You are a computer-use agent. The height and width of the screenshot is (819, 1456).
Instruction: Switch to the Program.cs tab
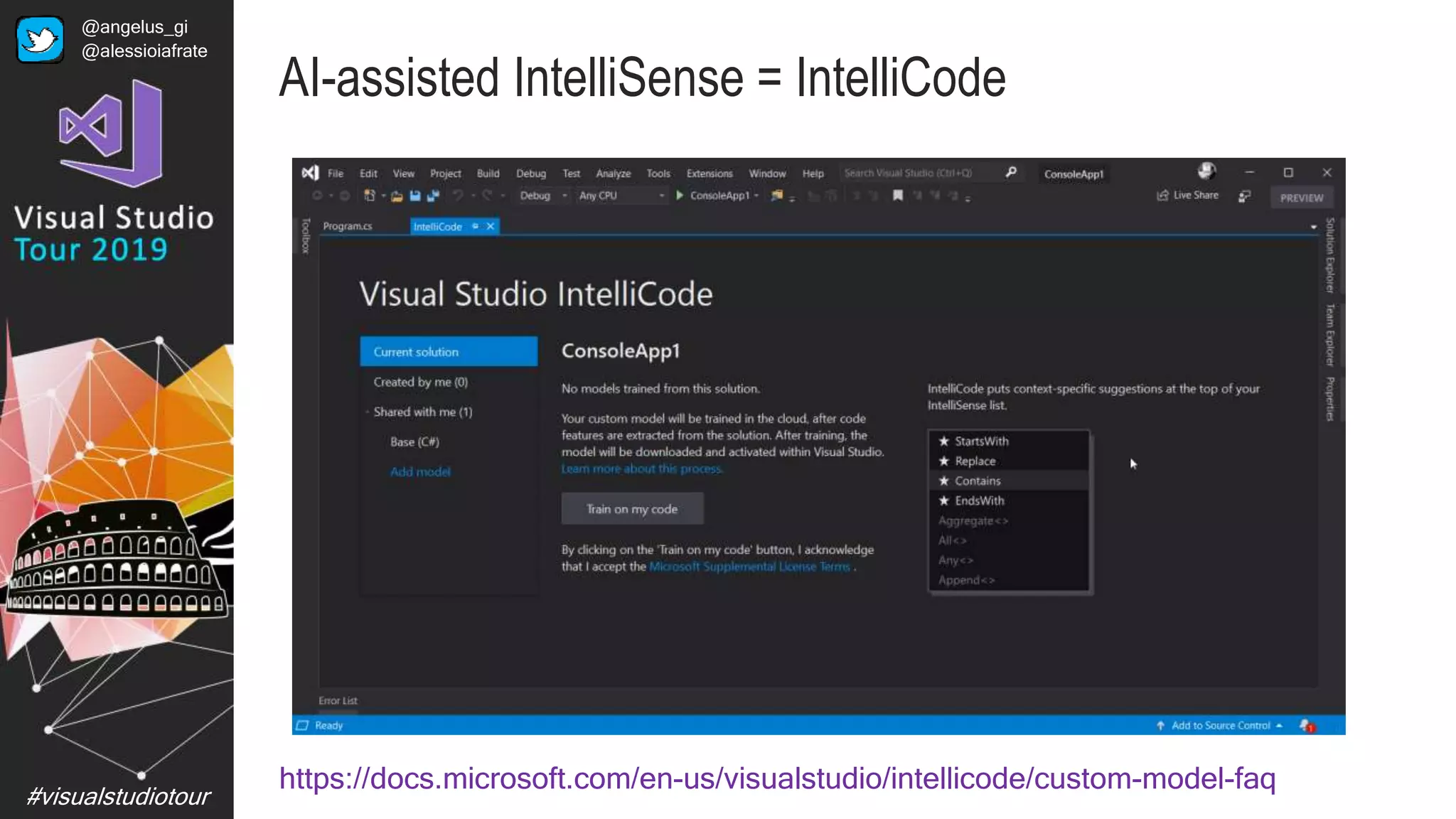click(348, 226)
